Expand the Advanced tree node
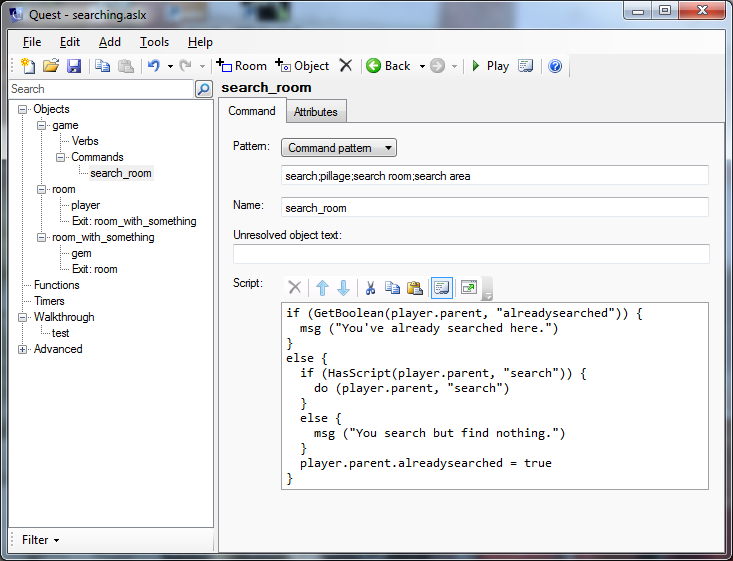This screenshot has width=733, height=561. [x=23, y=349]
